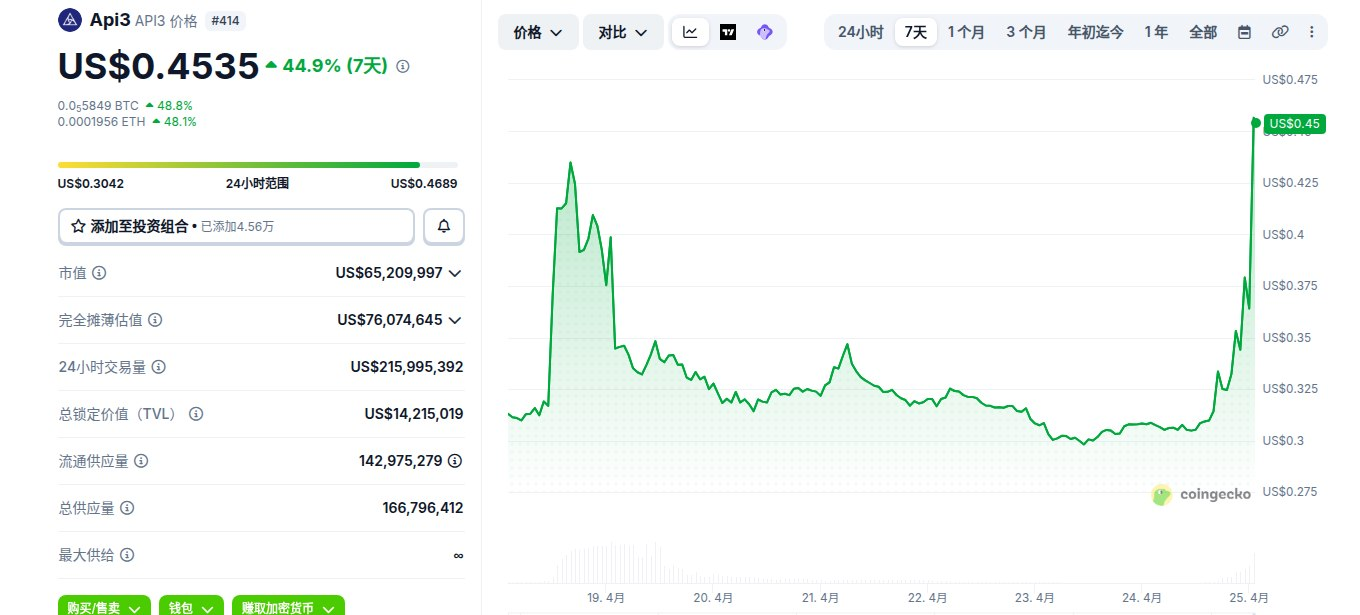Click the US$0.4689 range high value
Screen dimensions: 1360x615
click(x=424, y=184)
